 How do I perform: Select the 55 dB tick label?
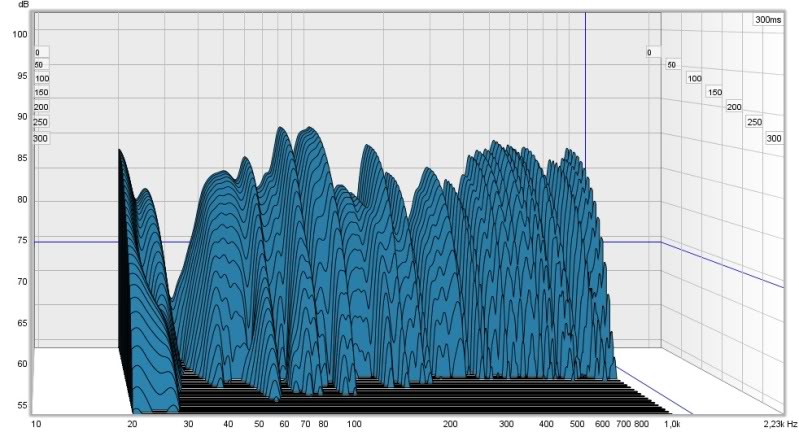[22, 406]
